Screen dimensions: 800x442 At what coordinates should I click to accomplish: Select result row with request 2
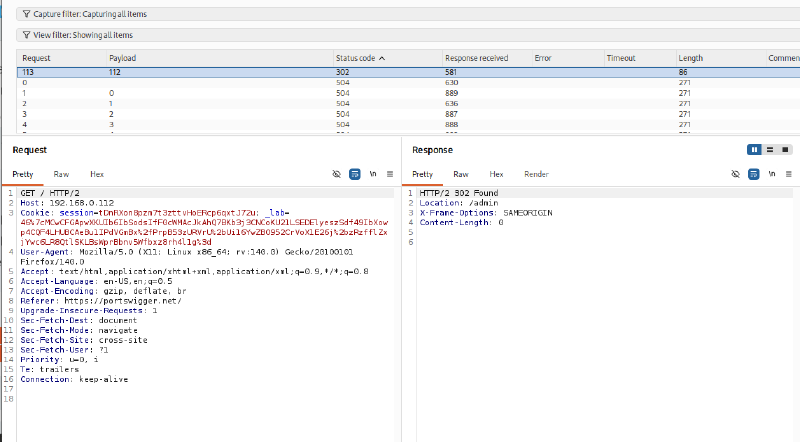coord(408,104)
